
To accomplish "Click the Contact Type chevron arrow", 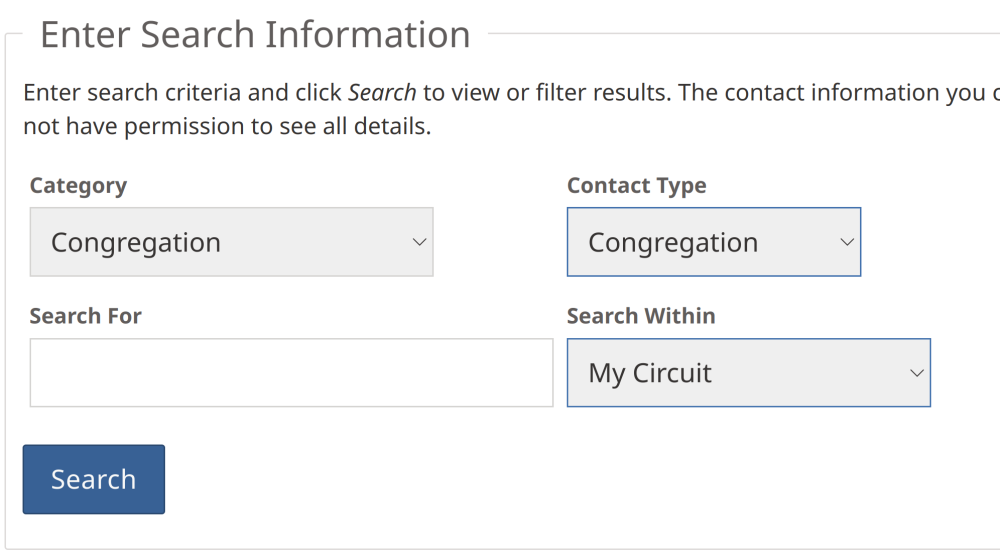I will [x=847, y=242].
